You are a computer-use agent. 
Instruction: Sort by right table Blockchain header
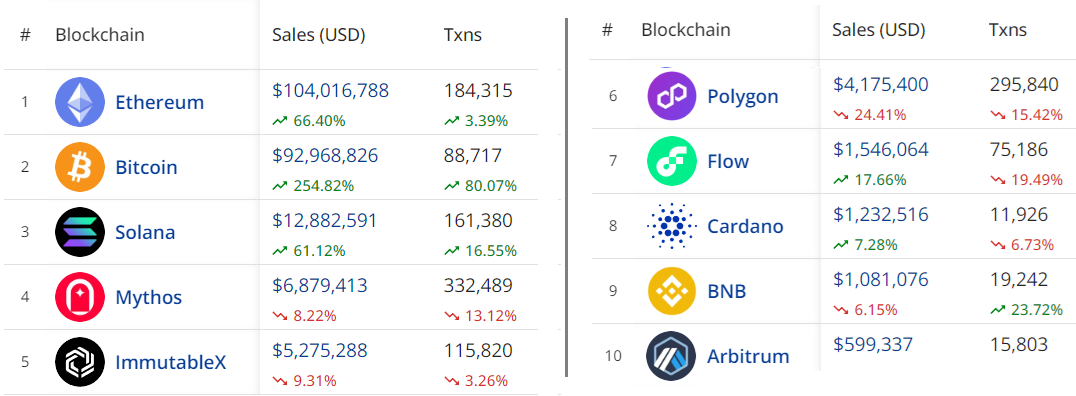tap(686, 30)
